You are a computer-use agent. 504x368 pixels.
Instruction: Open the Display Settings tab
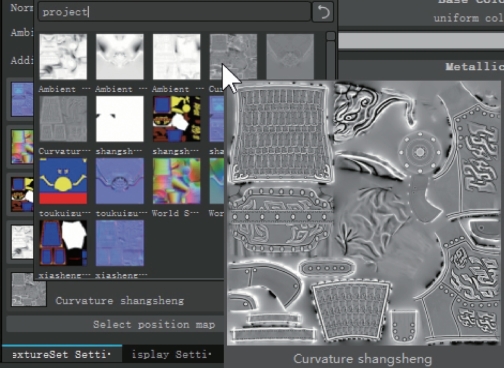172,354
